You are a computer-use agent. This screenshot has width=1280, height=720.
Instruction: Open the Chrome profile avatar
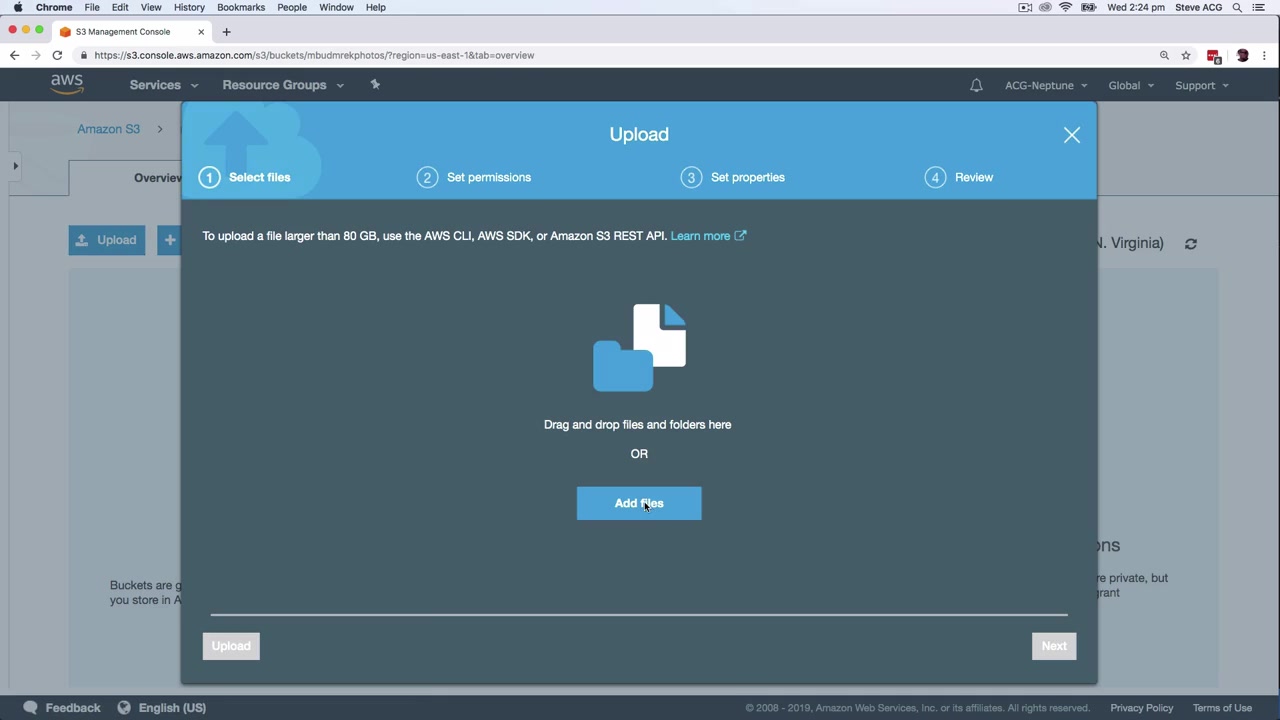pyautogui.click(x=1243, y=56)
